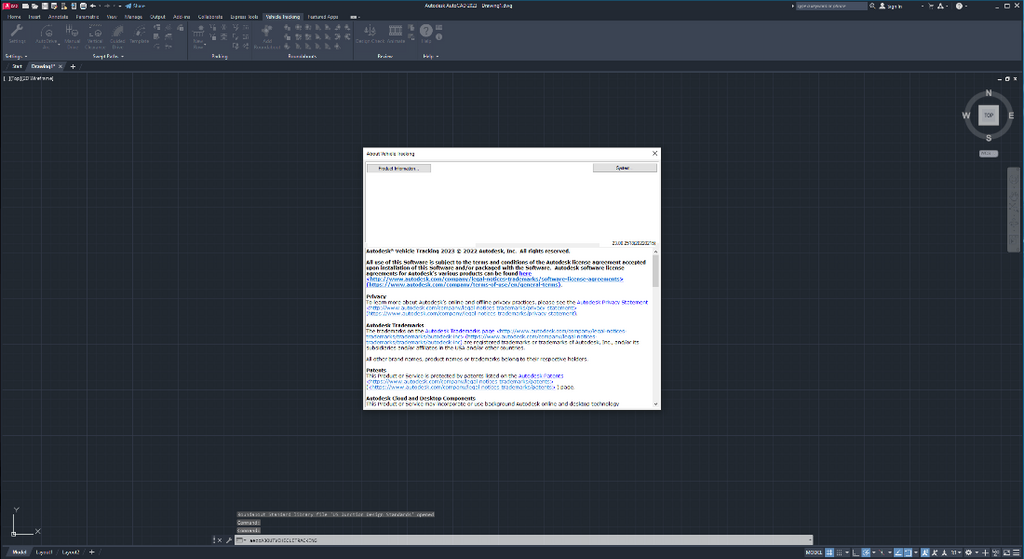Click the Plot printer icon in quick access
This screenshot has width=1024, height=559.
tap(83, 6)
